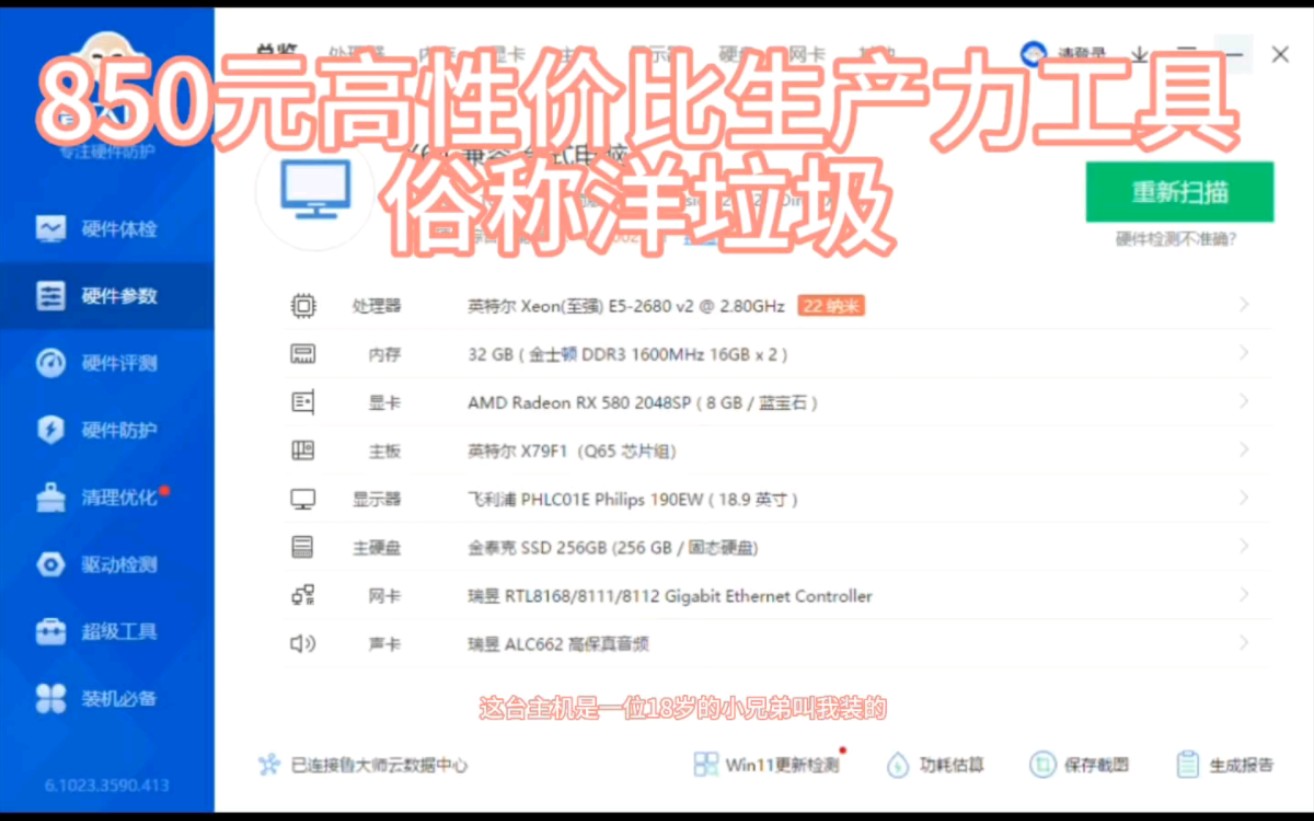Switch to the 网卡 tab at top
Image resolution: width=1314 pixels, height=821 pixels.
tap(807, 54)
